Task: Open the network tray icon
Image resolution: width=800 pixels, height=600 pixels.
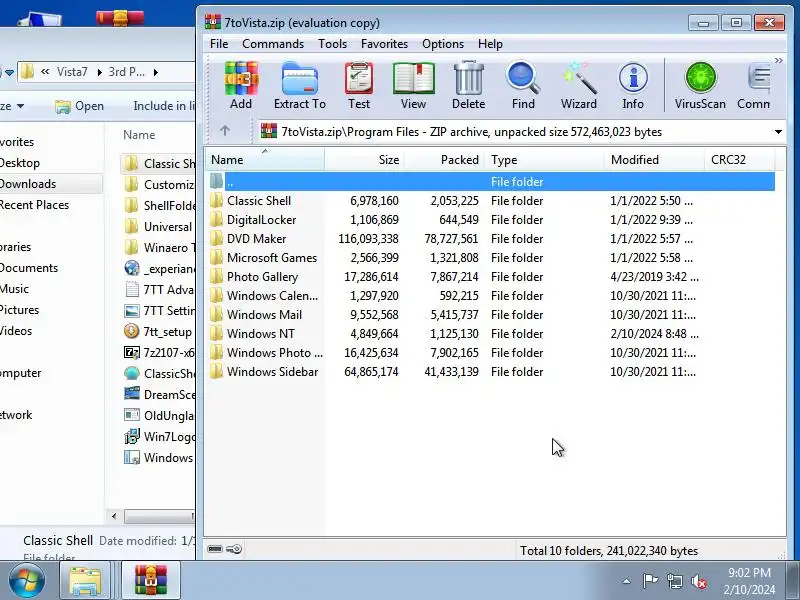Action: tap(675, 581)
